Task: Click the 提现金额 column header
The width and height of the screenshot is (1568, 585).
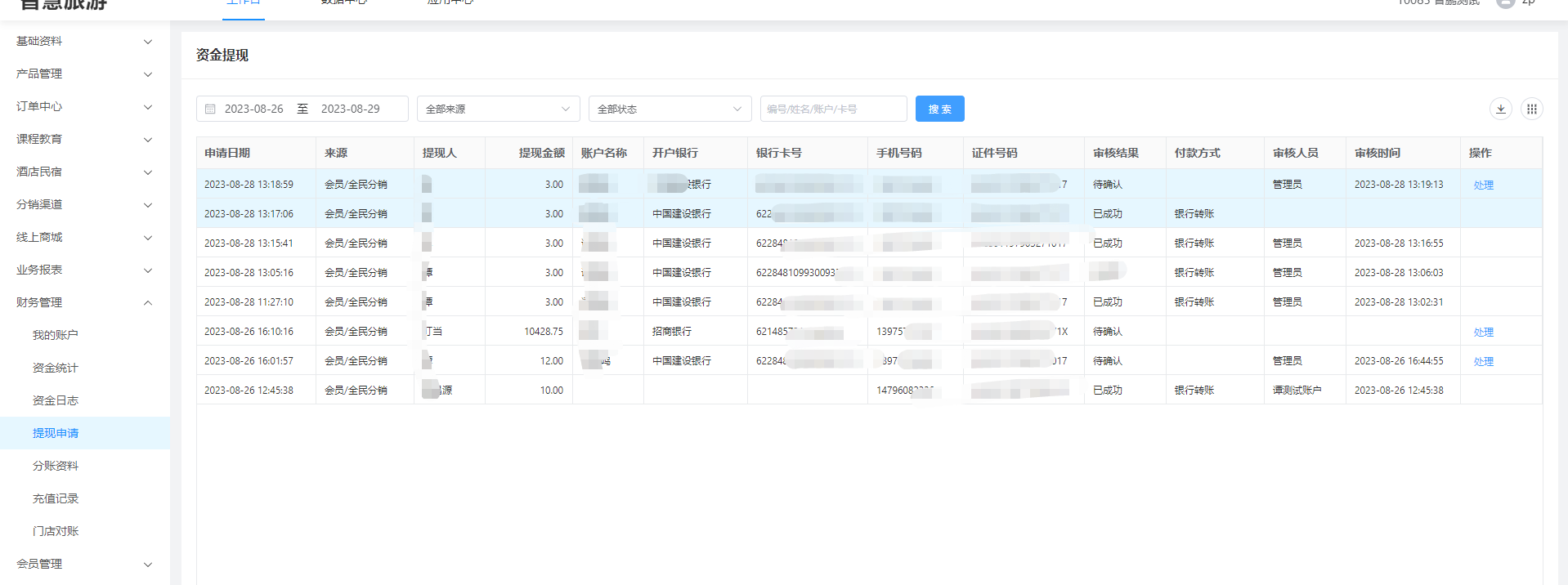Action: coord(541,153)
